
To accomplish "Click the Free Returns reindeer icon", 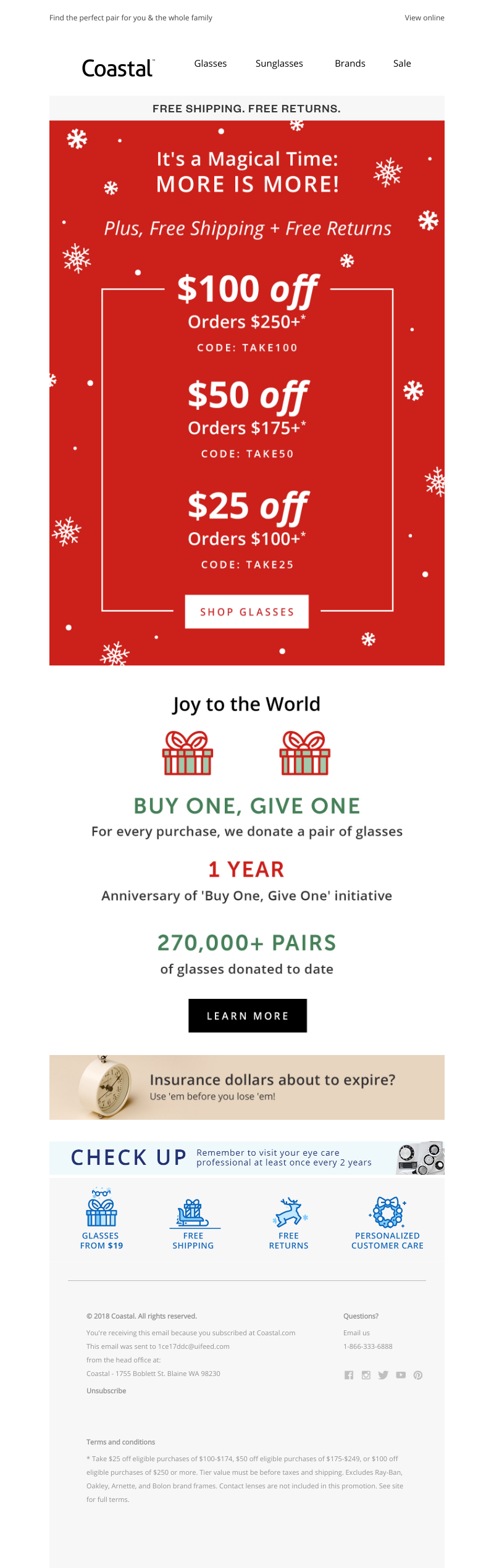I will (x=289, y=1212).
